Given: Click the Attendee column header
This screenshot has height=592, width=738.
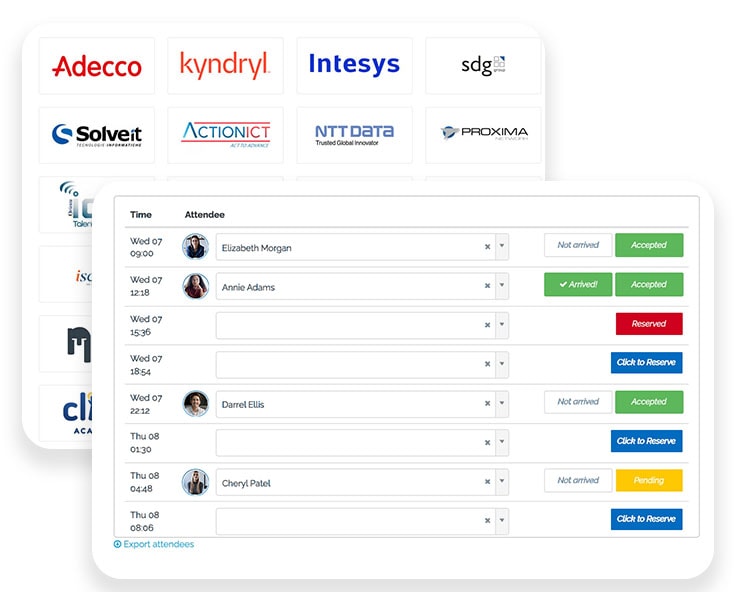Looking at the screenshot, I should pyautogui.click(x=204, y=215).
